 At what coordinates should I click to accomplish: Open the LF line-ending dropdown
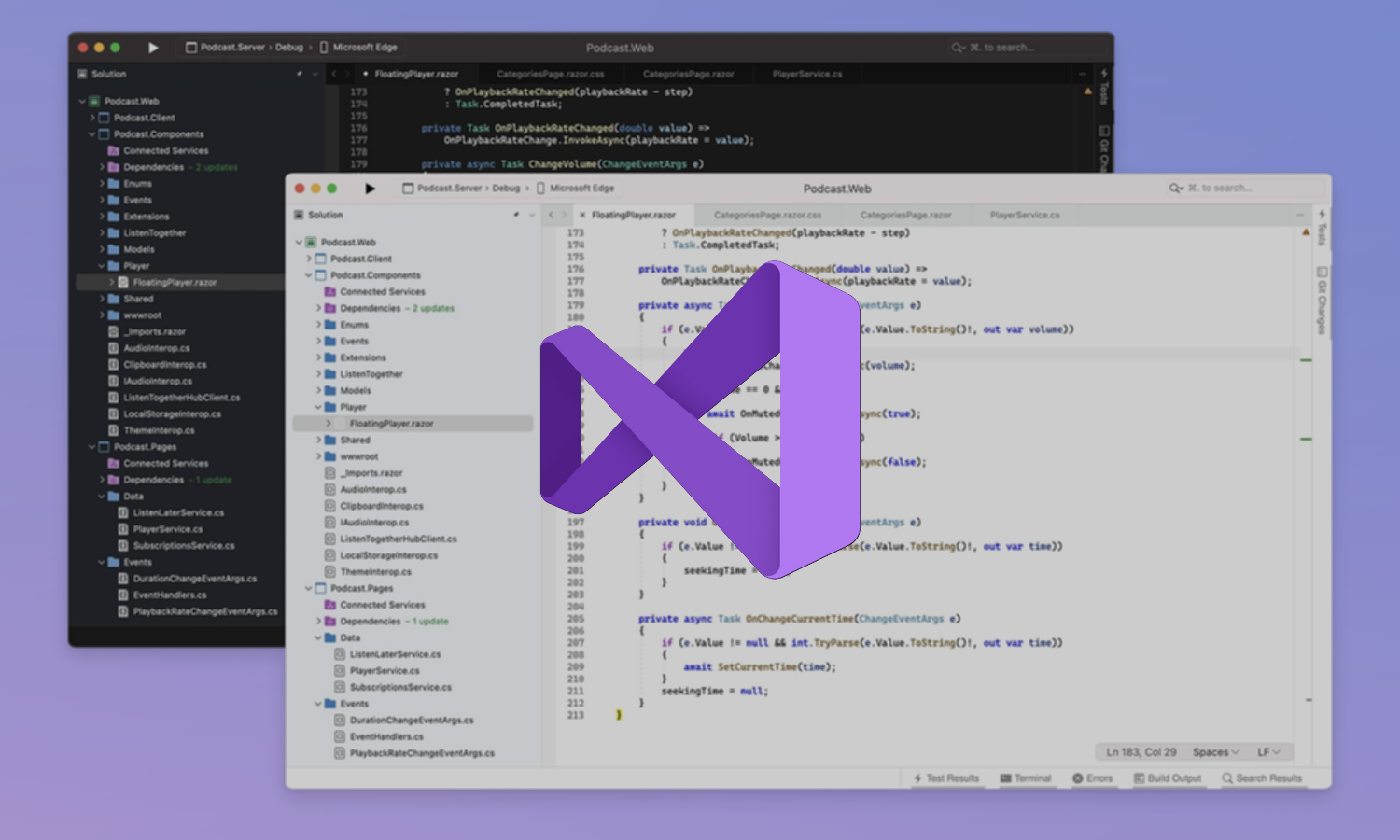tap(1265, 751)
